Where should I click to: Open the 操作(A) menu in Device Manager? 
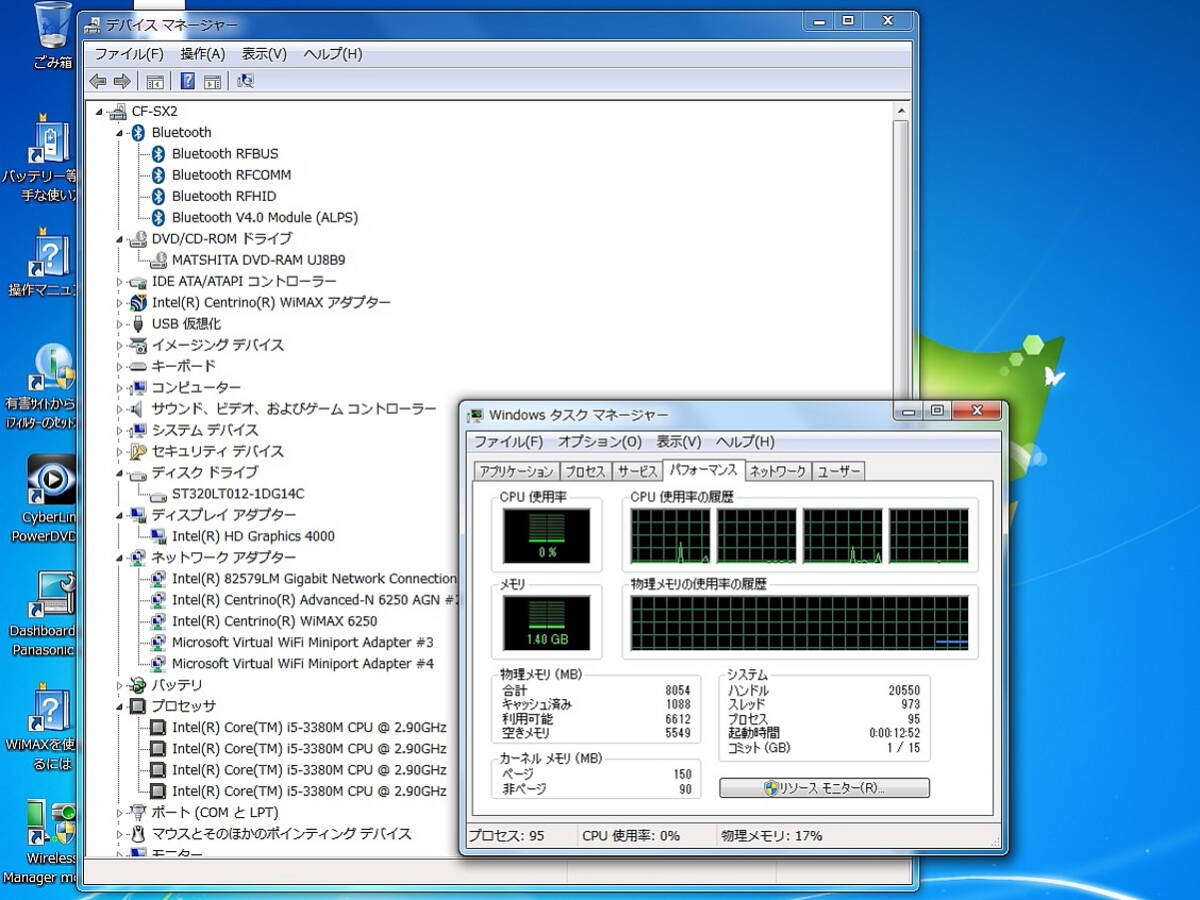pyautogui.click(x=202, y=54)
